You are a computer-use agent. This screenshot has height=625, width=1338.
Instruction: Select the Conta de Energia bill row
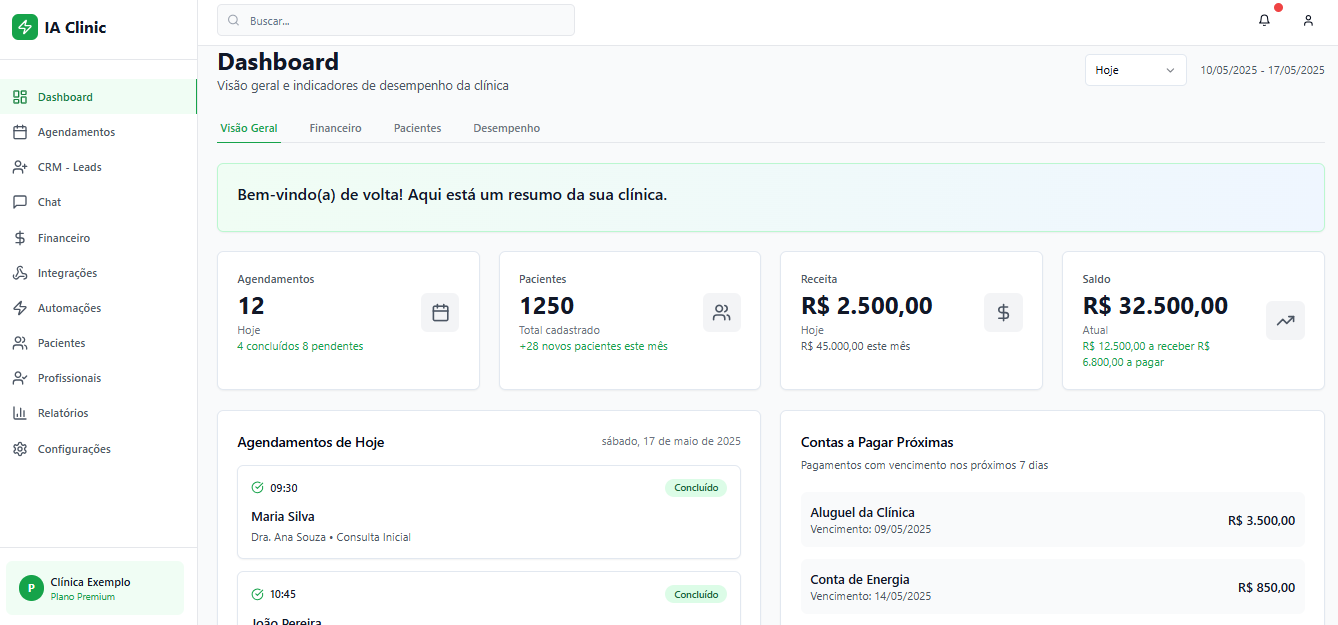point(1053,587)
